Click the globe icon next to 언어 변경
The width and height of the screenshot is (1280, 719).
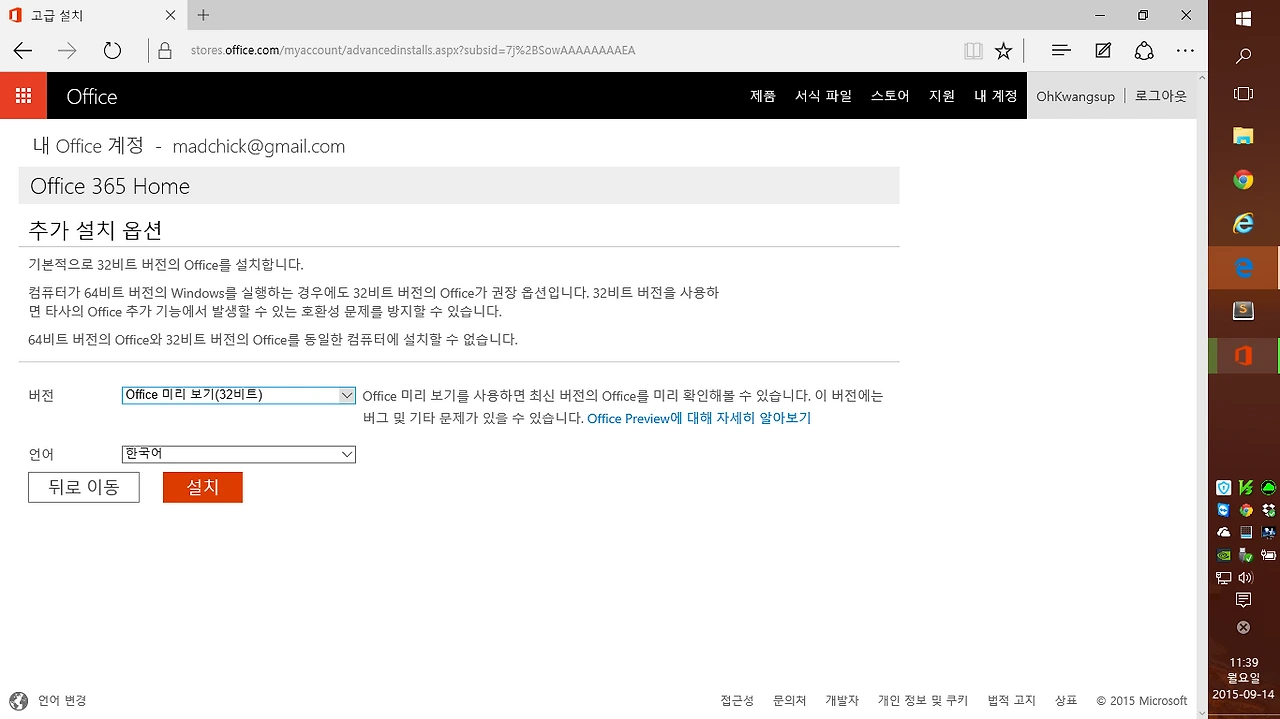point(18,700)
